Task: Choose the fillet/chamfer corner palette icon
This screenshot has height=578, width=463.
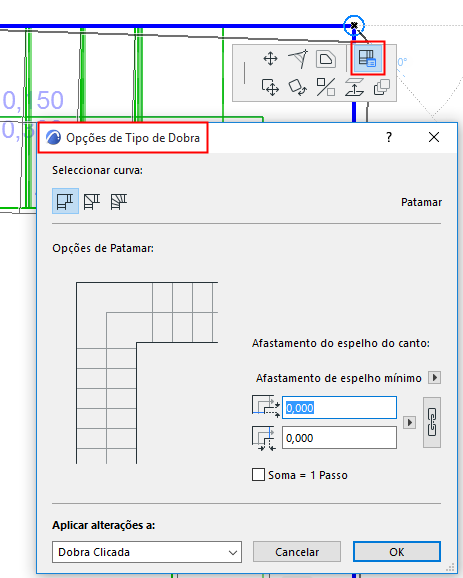Action: coord(326,59)
